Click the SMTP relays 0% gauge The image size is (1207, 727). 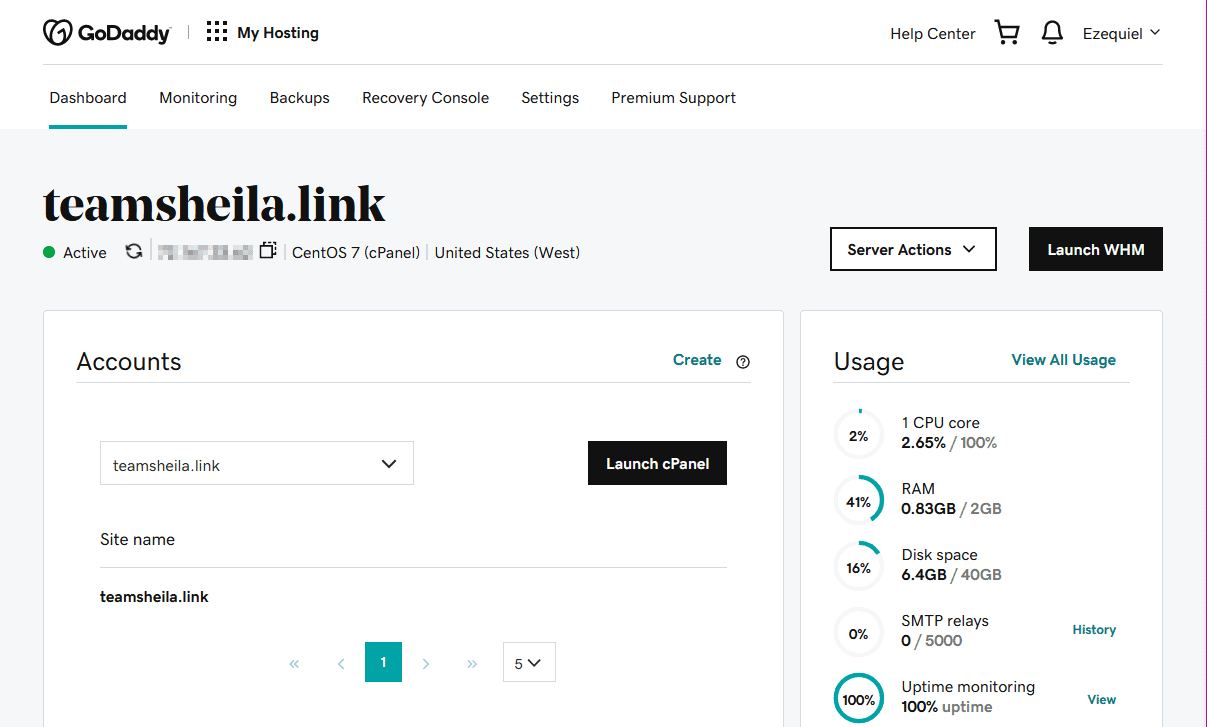[x=859, y=633]
